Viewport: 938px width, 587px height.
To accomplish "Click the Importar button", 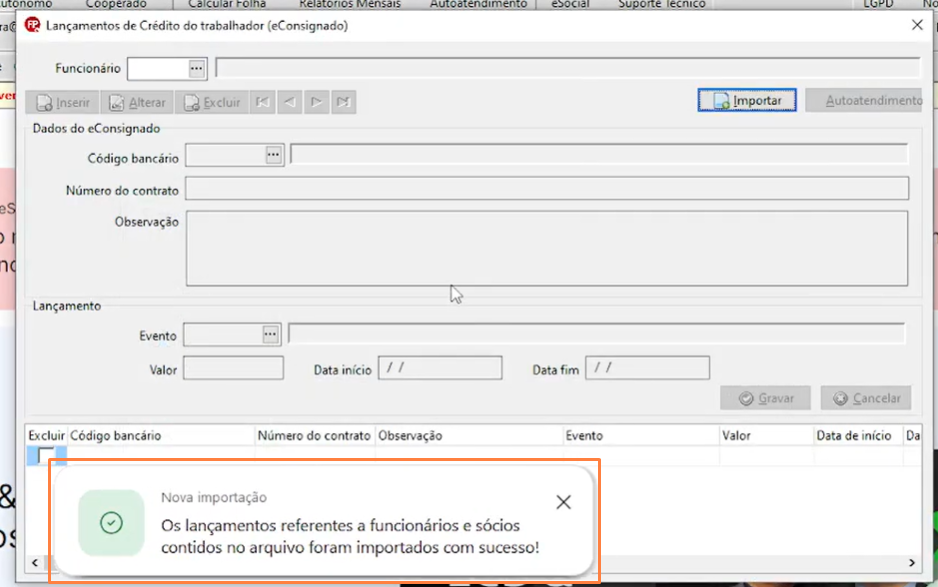I will pos(747,101).
